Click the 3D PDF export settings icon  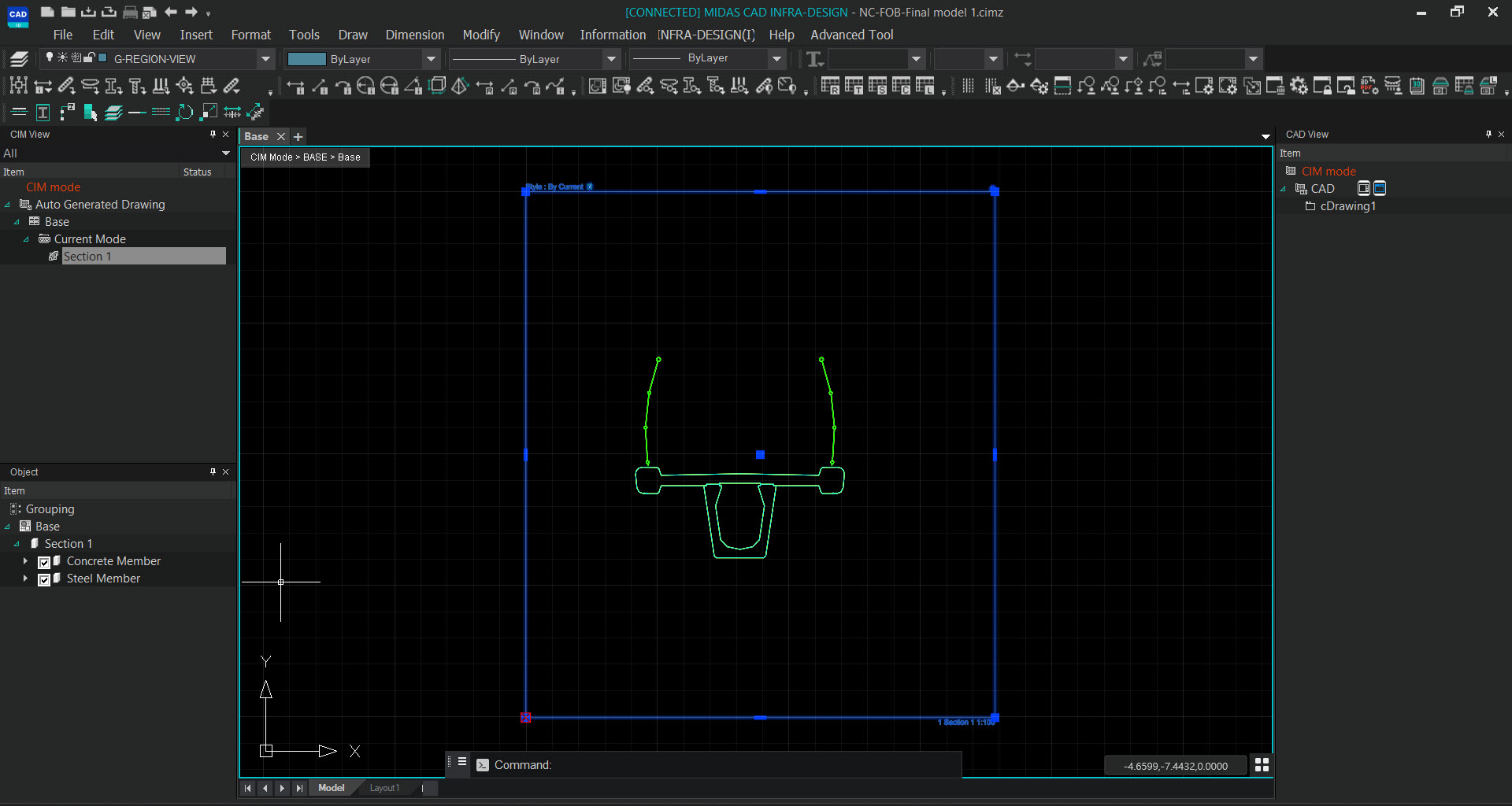pos(1369,86)
